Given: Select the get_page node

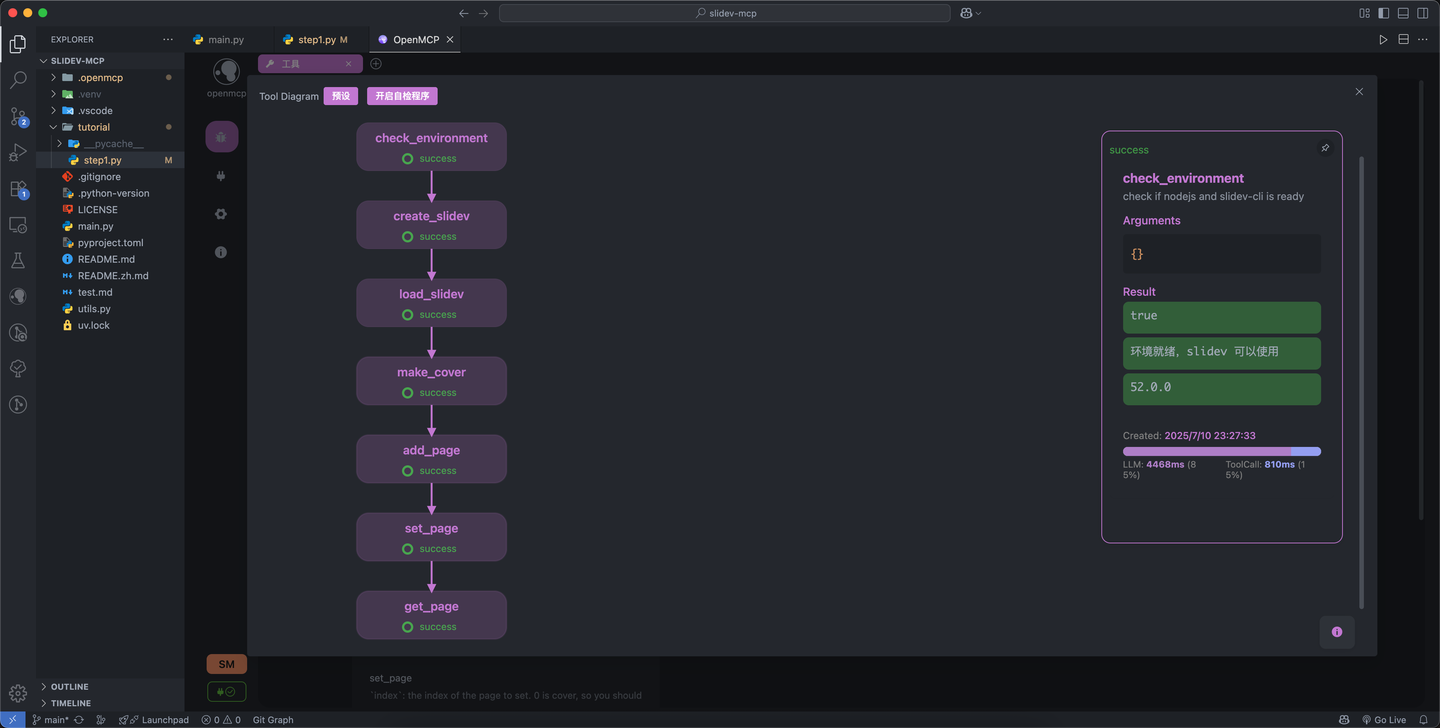Looking at the screenshot, I should click(x=431, y=615).
